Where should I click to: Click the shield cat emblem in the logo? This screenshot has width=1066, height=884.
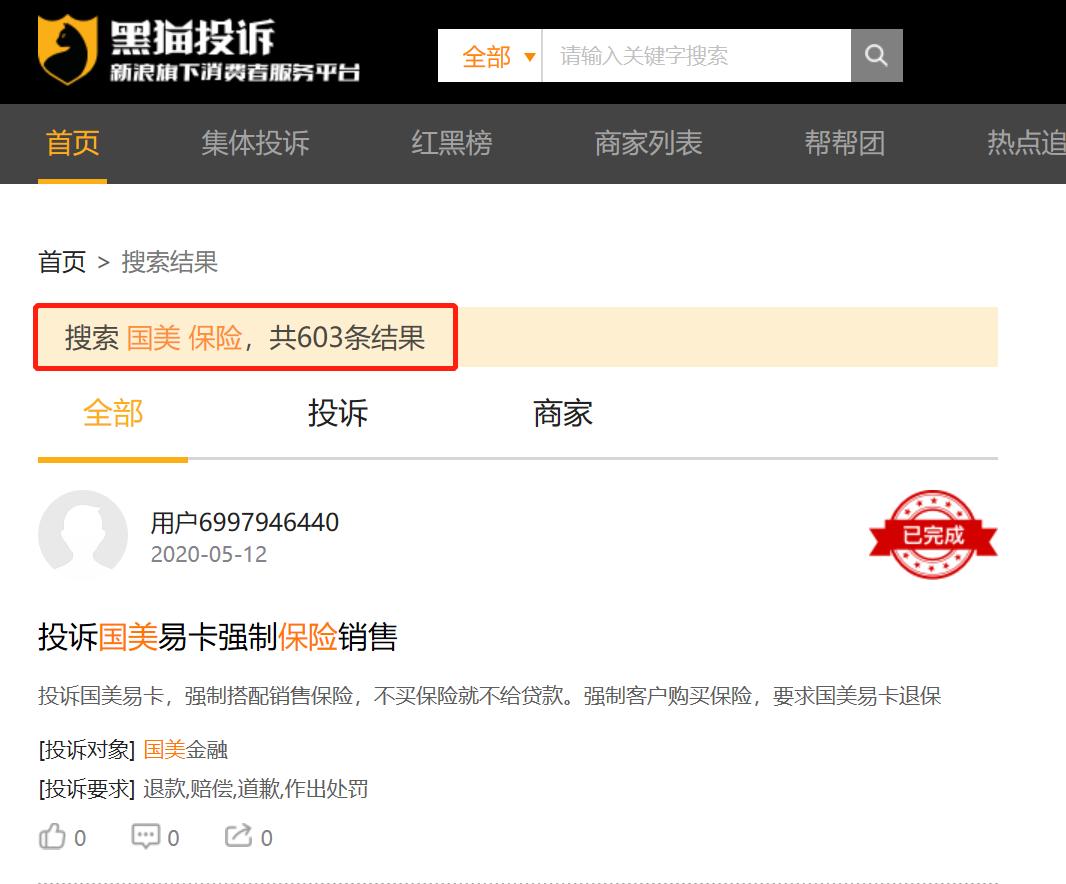pyautogui.click(x=65, y=50)
